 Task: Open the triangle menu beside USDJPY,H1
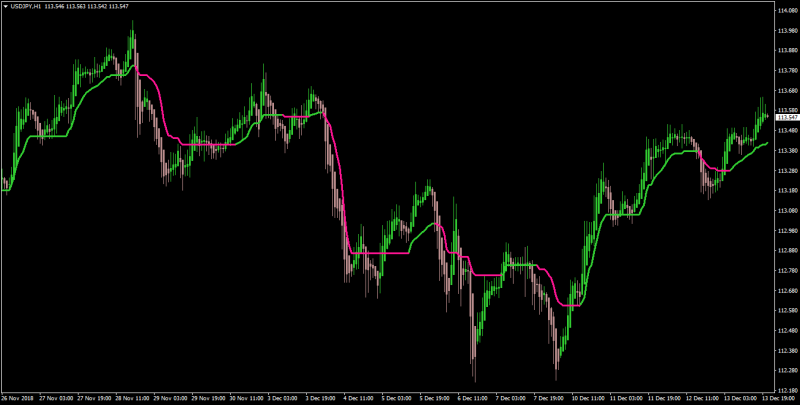(6, 6)
